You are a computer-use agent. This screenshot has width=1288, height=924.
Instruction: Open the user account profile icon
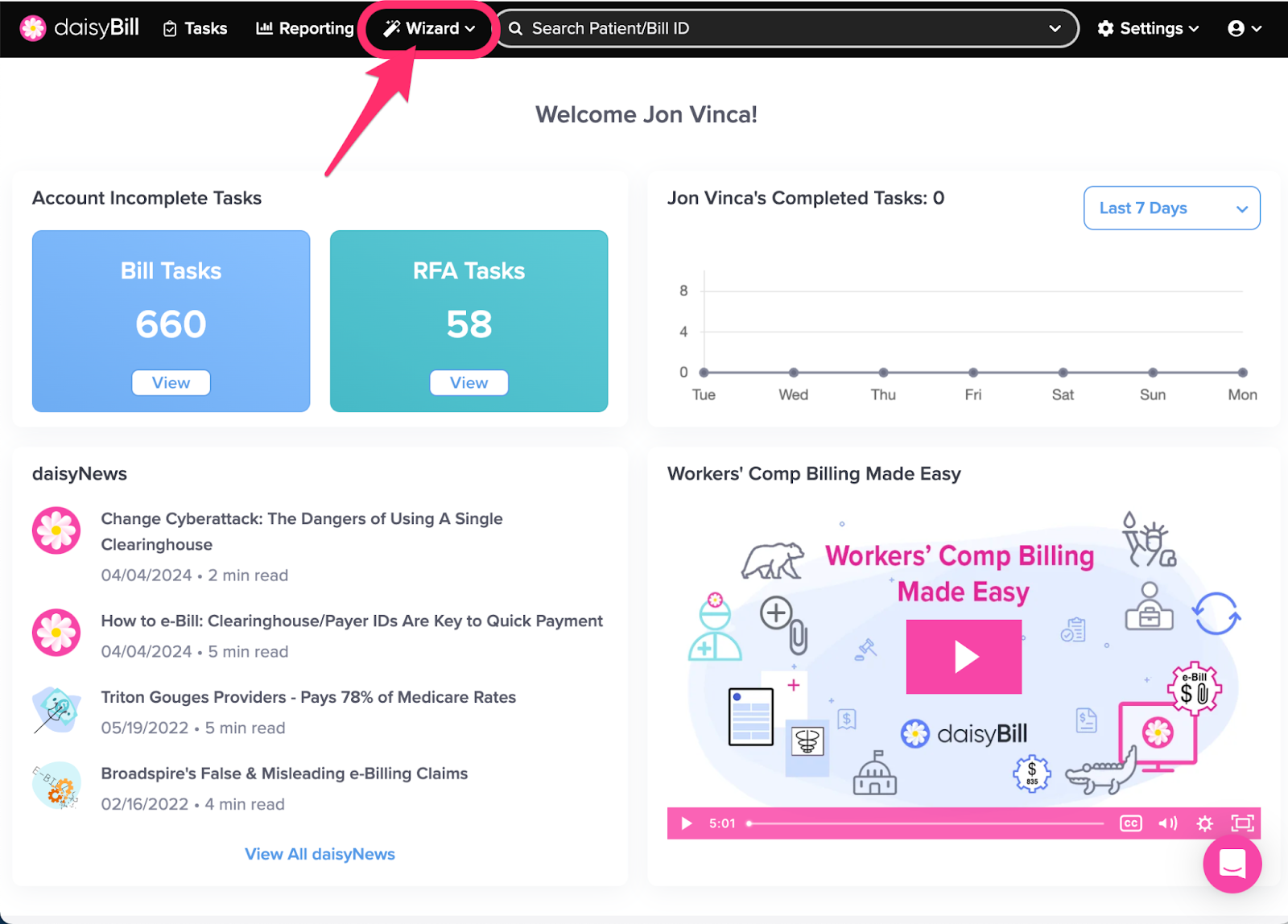click(1244, 28)
